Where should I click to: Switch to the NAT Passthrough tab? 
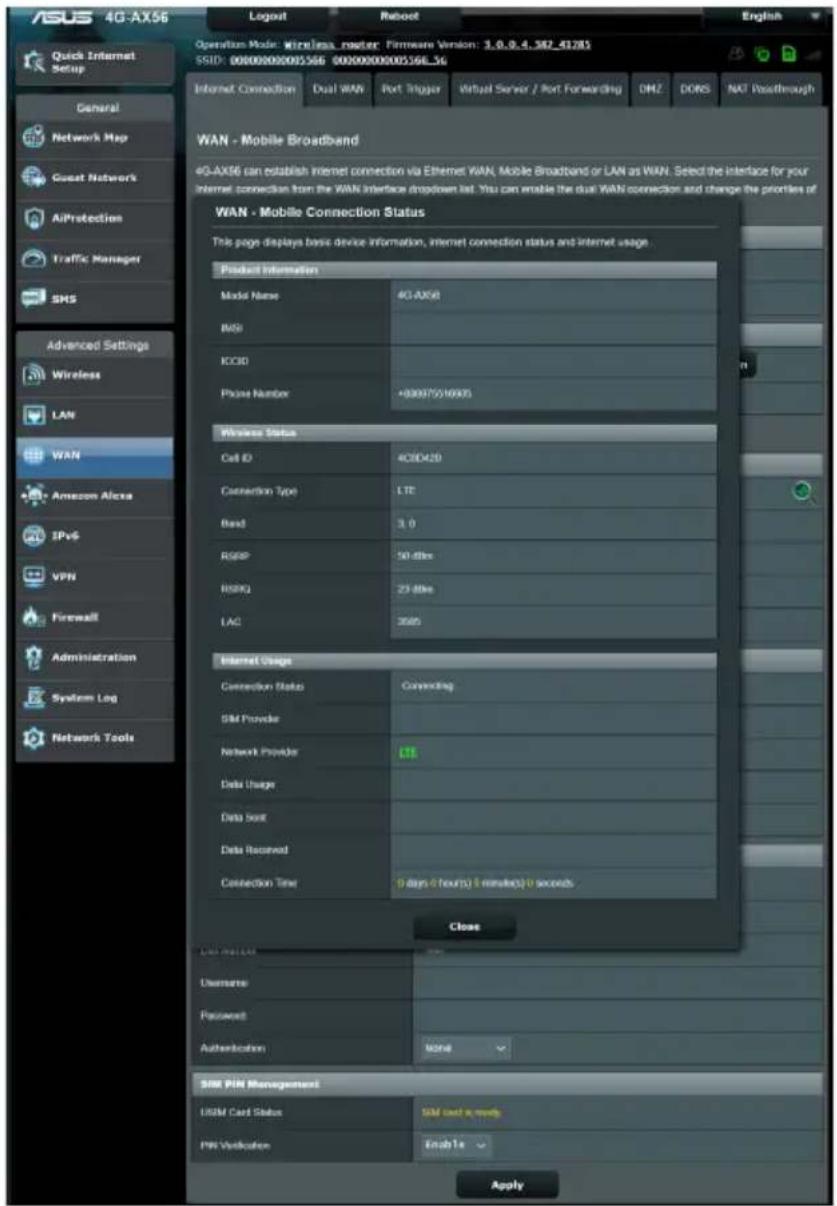coord(770,89)
